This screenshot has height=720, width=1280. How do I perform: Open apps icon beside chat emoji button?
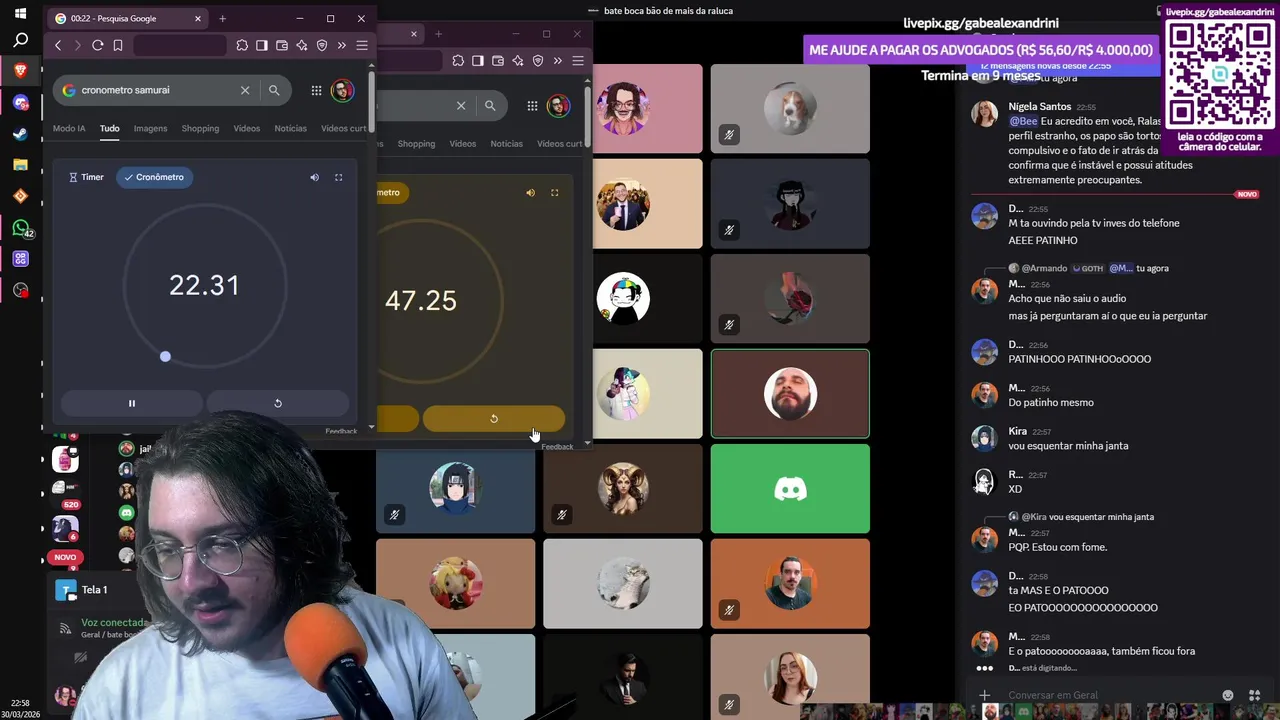pos(1254,695)
